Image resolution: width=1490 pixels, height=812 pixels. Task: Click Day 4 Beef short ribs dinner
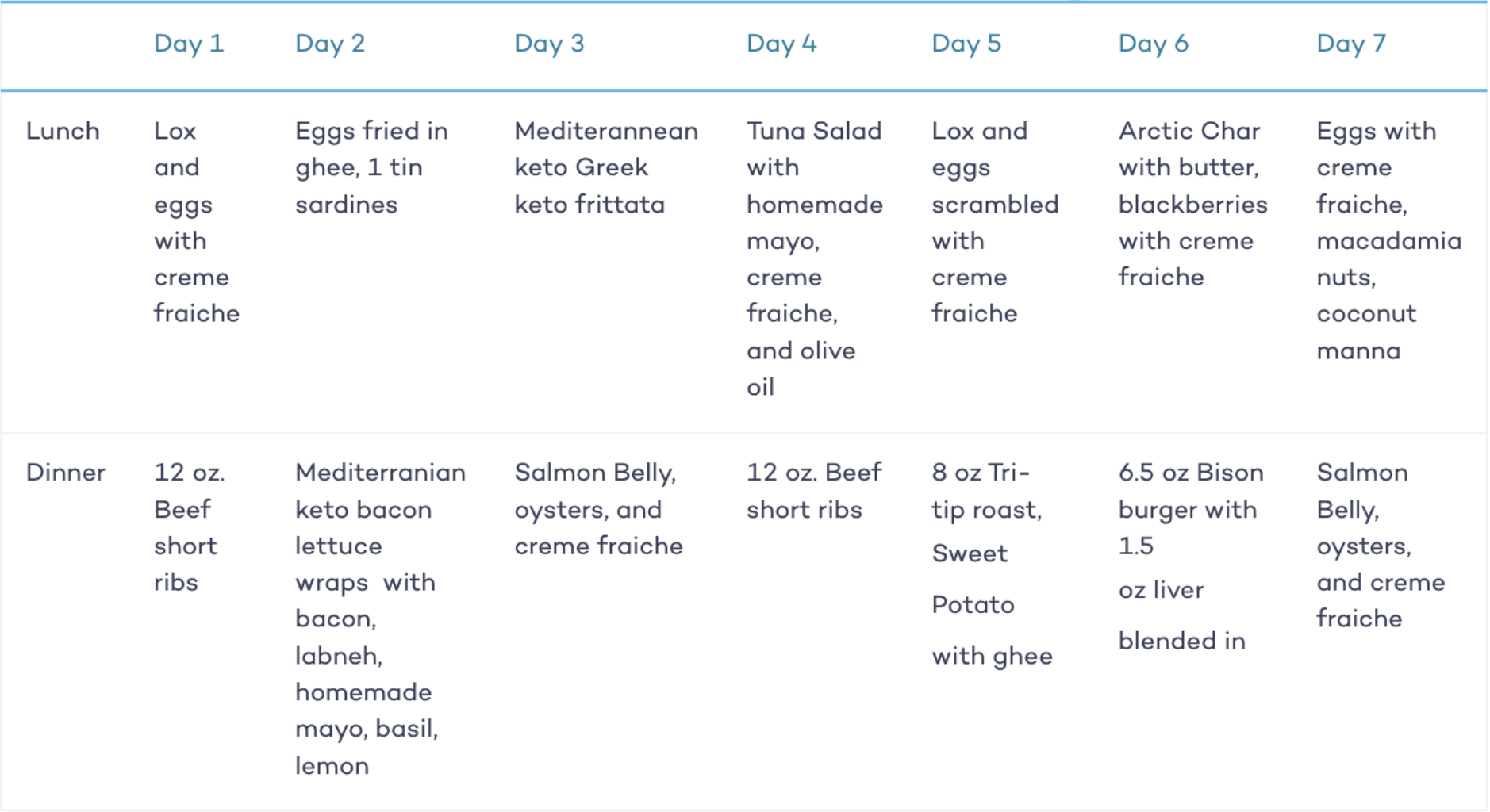point(814,491)
